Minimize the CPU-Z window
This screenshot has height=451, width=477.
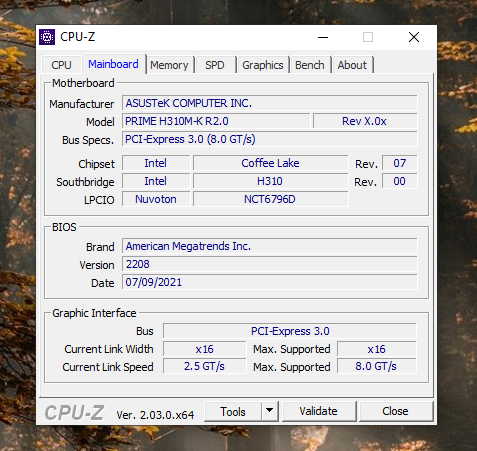click(x=323, y=37)
